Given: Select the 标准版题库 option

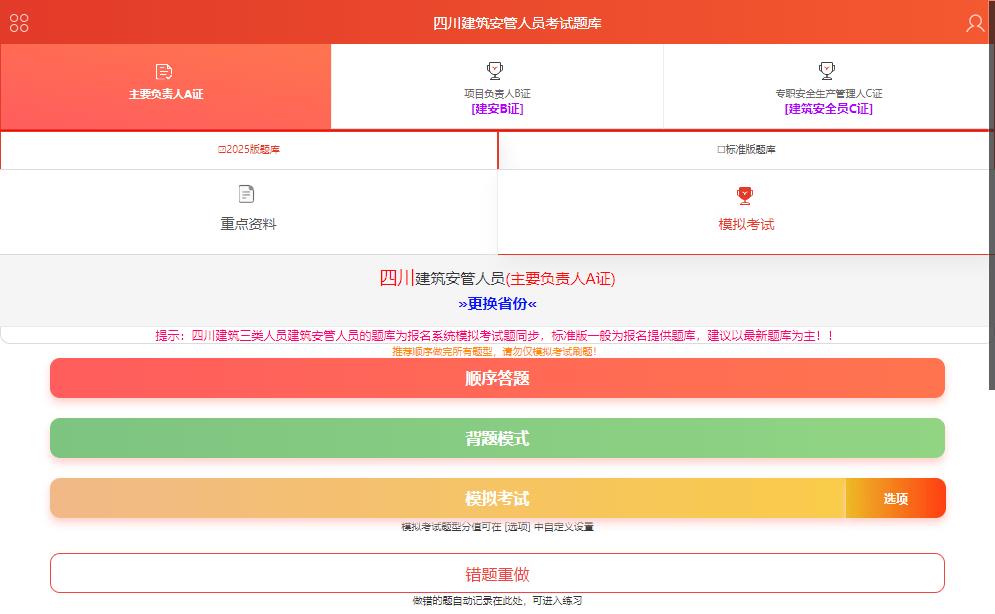Looking at the screenshot, I should click(x=745, y=147).
